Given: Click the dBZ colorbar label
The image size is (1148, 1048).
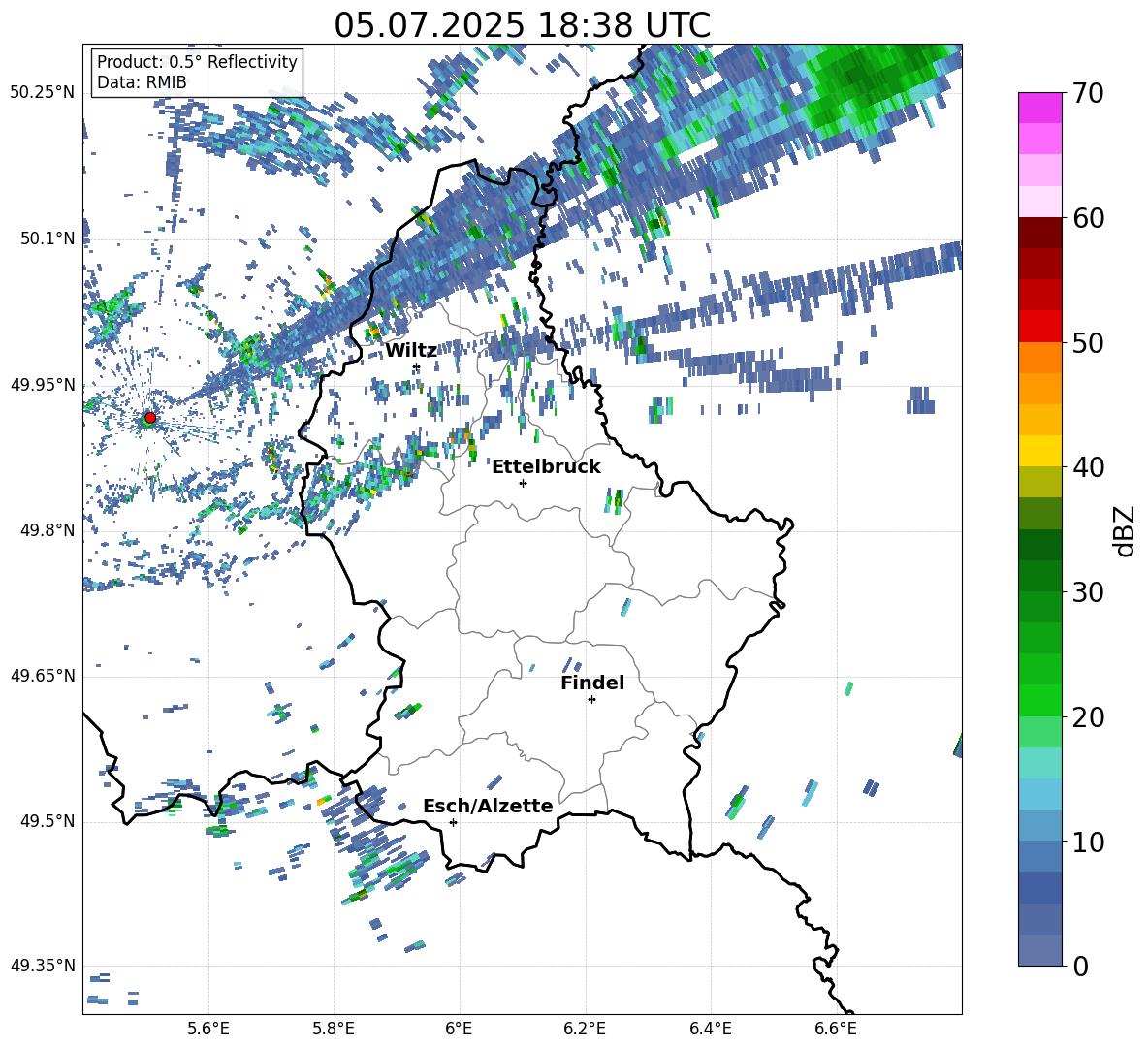Looking at the screenshot, I should (1124, 530).
